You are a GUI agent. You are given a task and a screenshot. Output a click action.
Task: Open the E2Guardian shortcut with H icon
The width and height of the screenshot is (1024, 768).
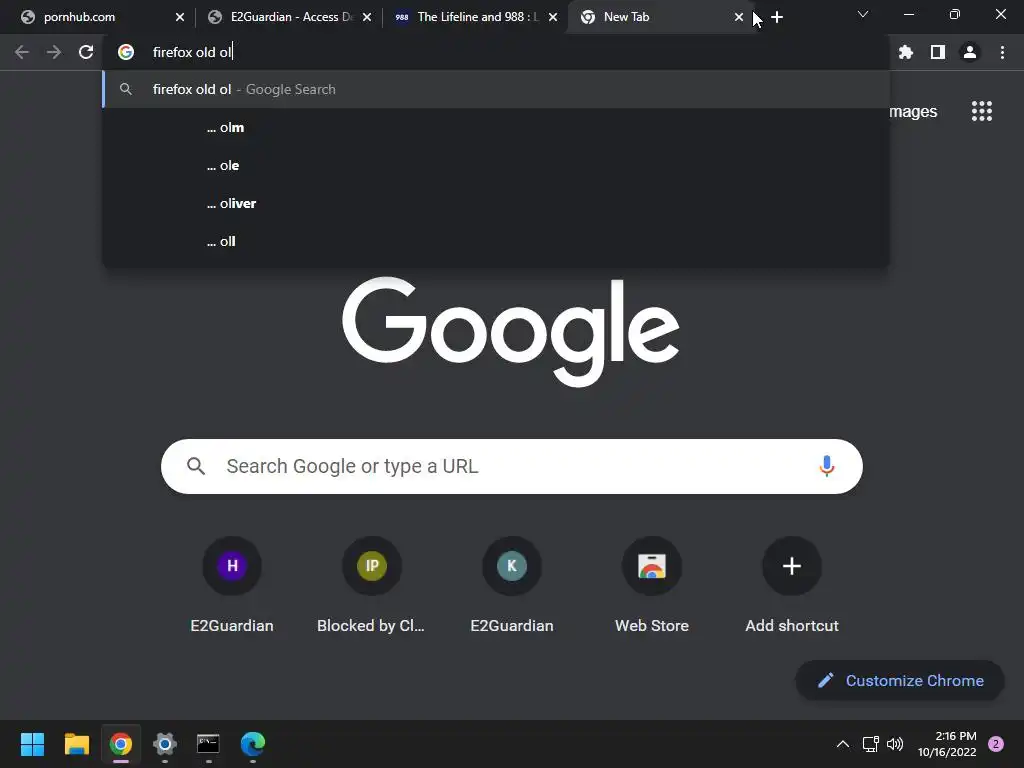point(232,584)
